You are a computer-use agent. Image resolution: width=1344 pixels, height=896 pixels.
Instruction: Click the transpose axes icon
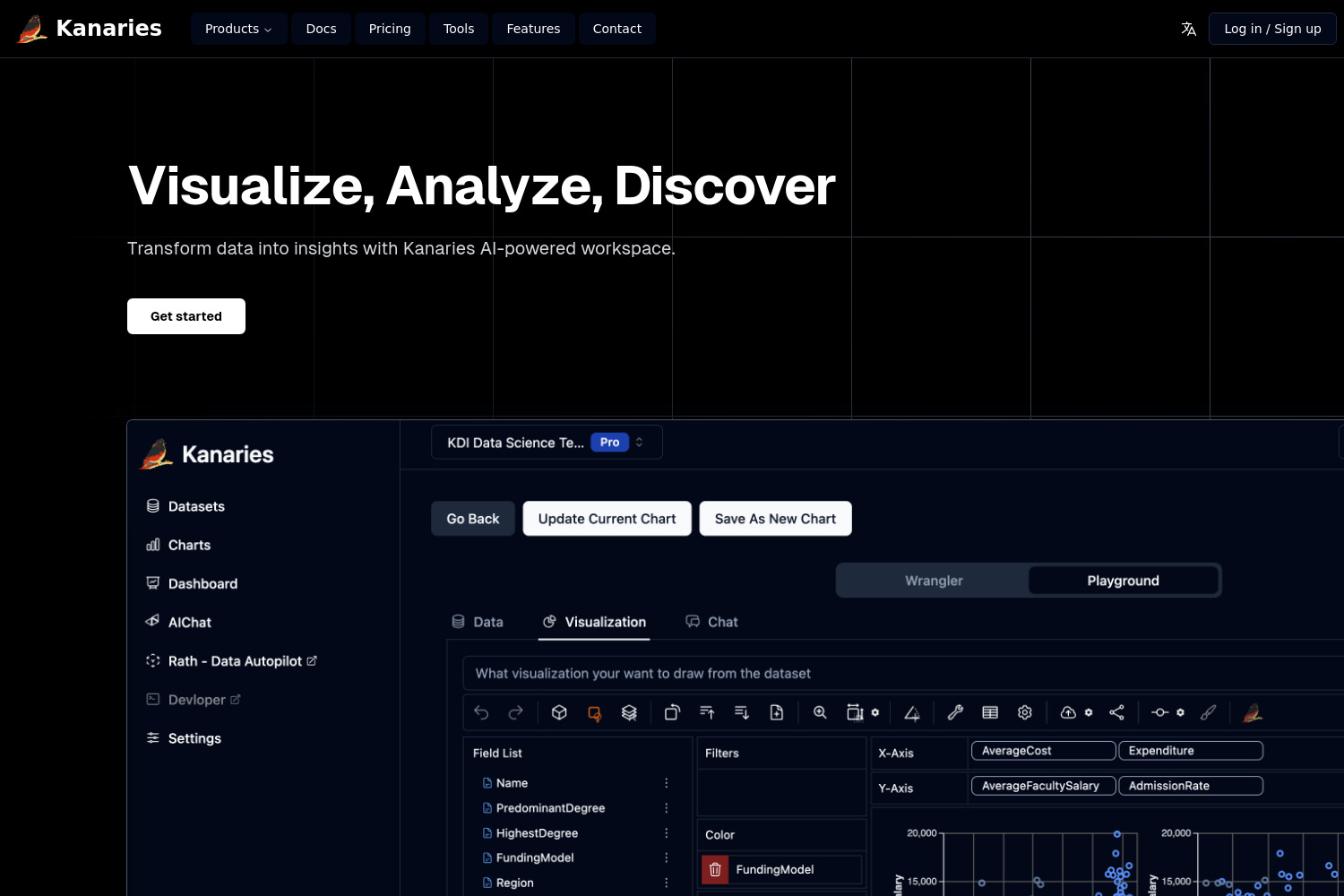click(672, 712)
